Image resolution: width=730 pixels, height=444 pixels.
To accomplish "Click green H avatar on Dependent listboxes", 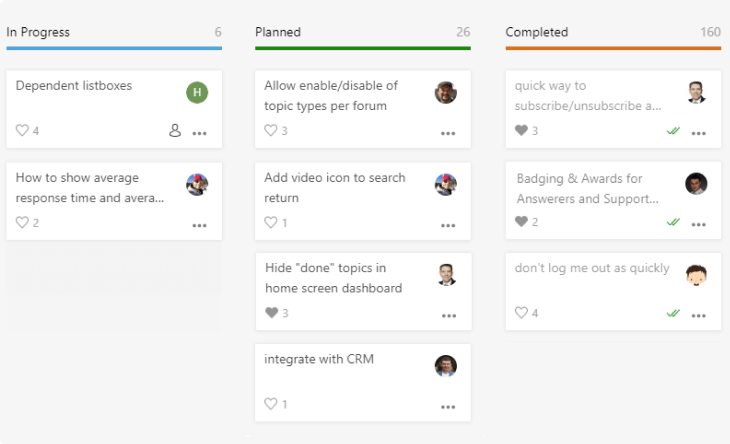I will (x=197, y=92).
